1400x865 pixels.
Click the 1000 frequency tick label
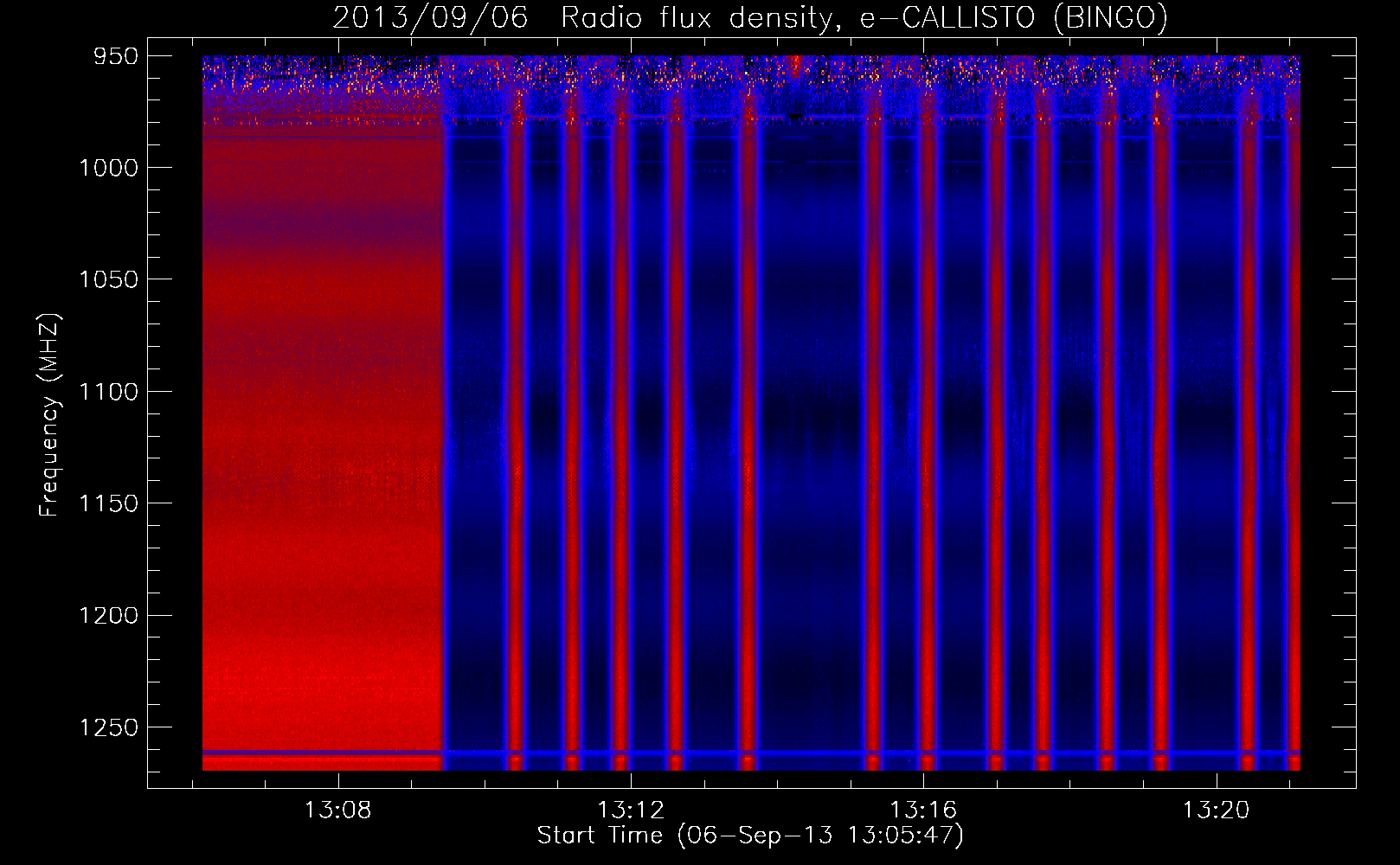click(108, 168)
